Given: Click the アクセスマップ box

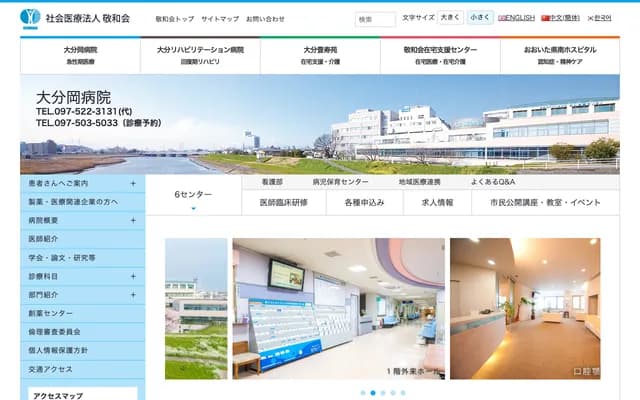Looking at the screenshot, I should click(83, 394).
